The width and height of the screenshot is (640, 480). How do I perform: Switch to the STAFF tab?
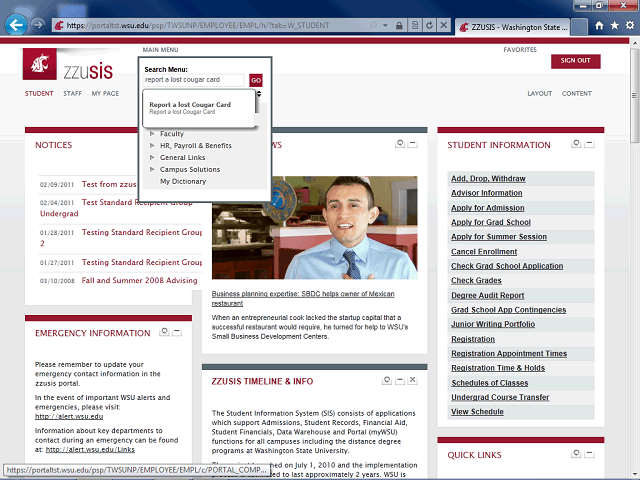pyautogui.click(x=73, y=93)
